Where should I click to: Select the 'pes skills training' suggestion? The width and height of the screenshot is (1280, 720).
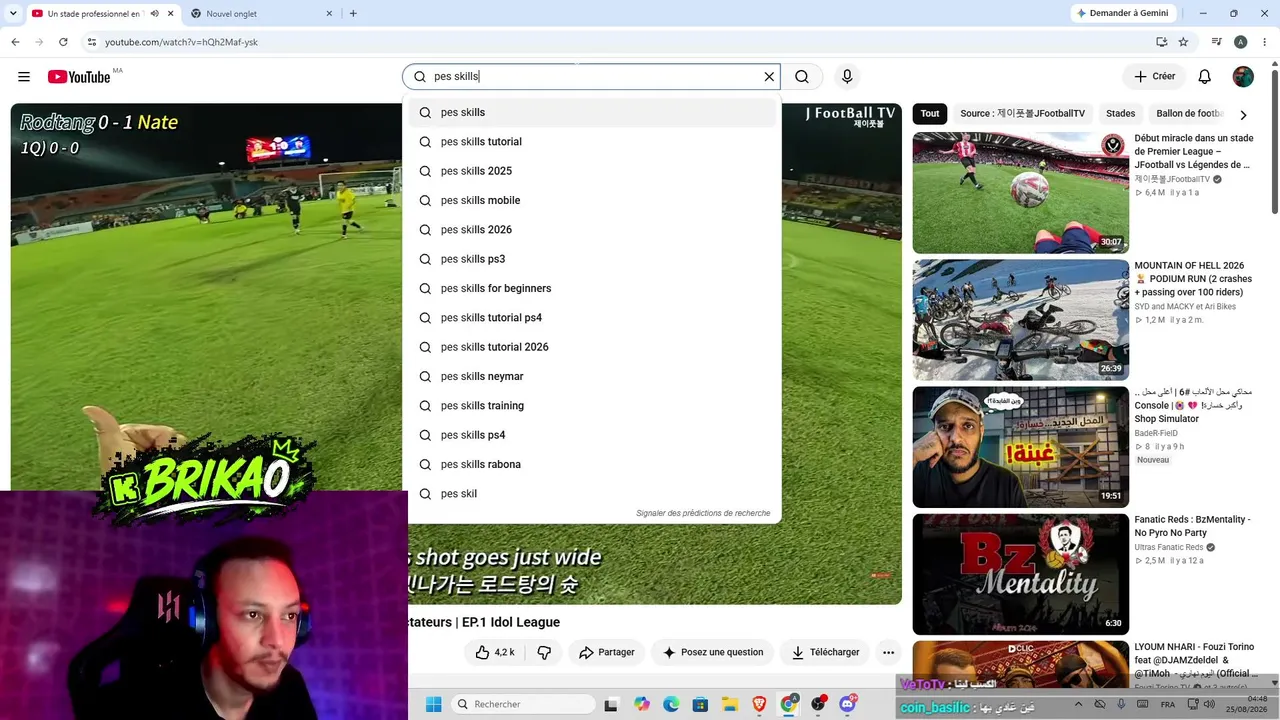pyautogui.click(x=592, y=406)
